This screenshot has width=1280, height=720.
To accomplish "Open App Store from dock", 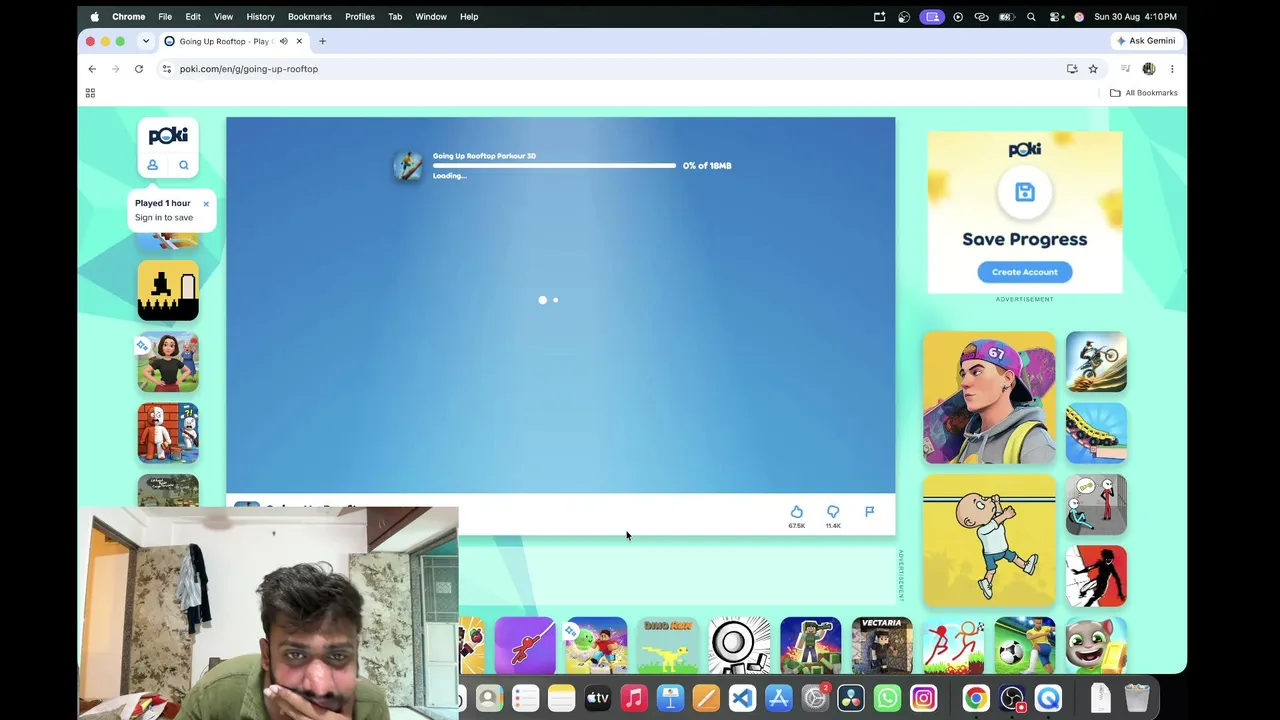I will pyautogui.click(x=778, y=698).
